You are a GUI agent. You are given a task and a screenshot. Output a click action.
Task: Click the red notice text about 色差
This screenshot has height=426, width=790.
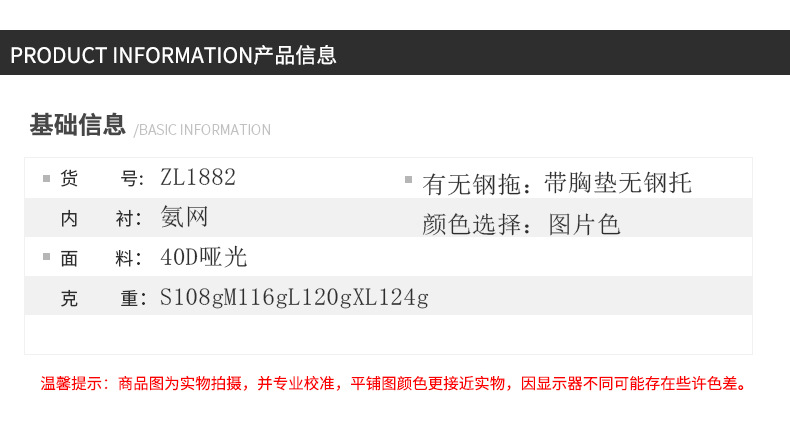tap(432, 383)
